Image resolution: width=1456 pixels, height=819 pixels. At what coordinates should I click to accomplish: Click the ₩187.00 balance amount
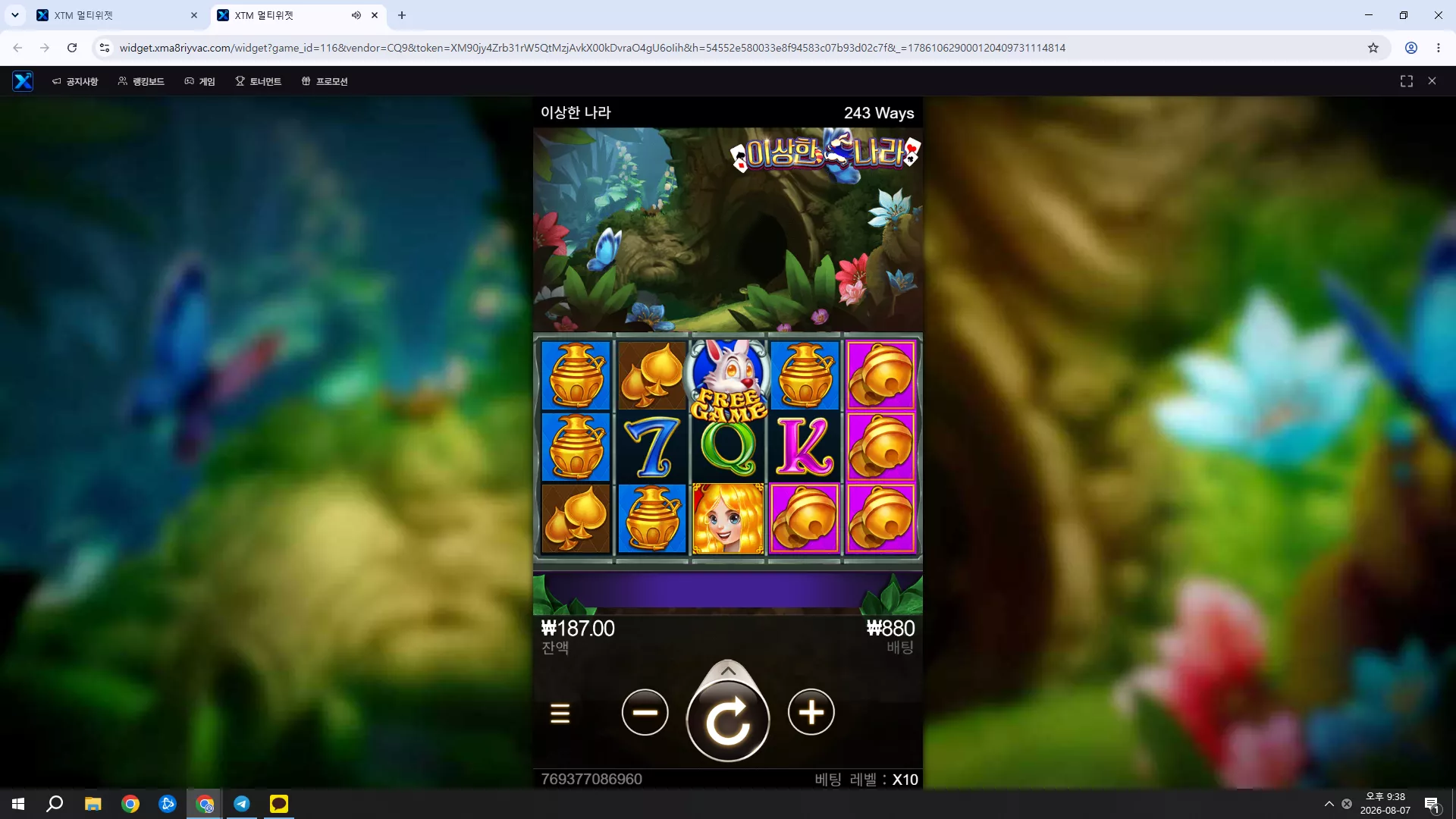click(x=578, y=629)
